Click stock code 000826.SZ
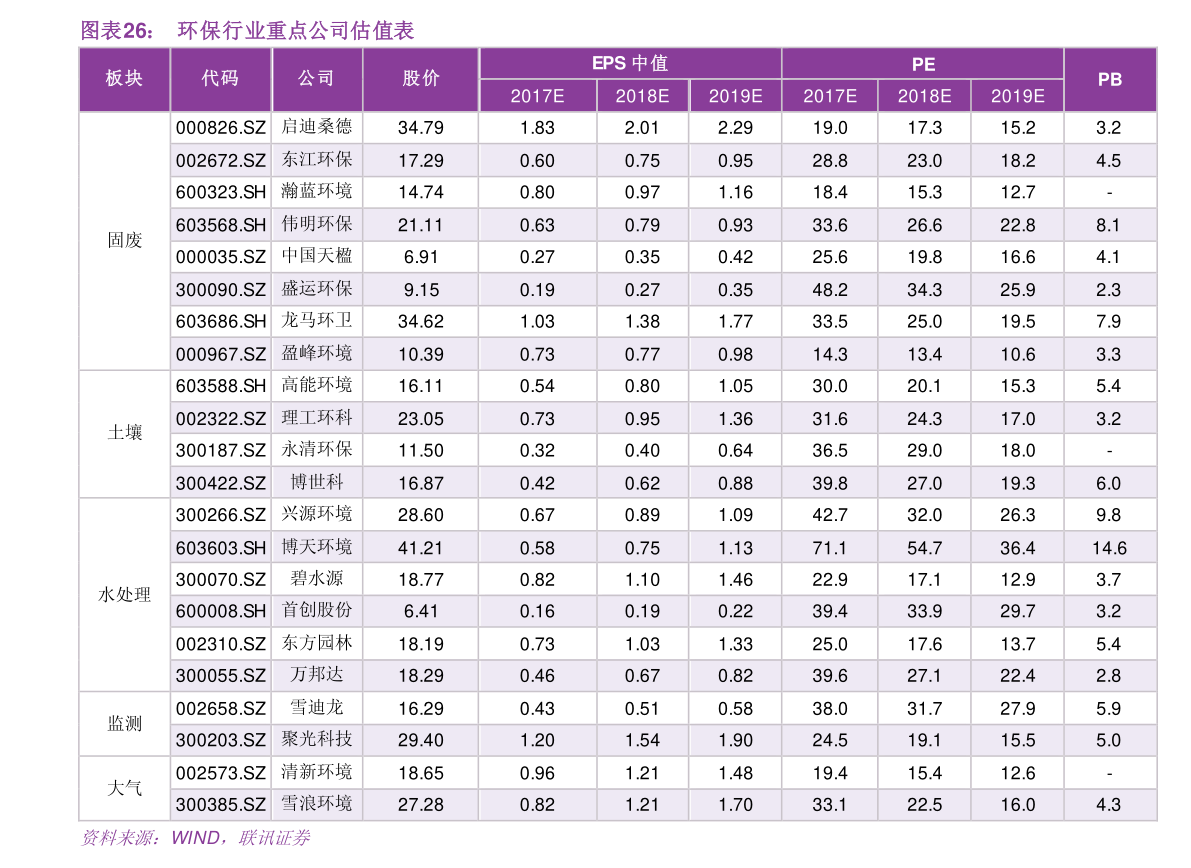This screenshot has width=1191, height=868. [x=221, y=128]
